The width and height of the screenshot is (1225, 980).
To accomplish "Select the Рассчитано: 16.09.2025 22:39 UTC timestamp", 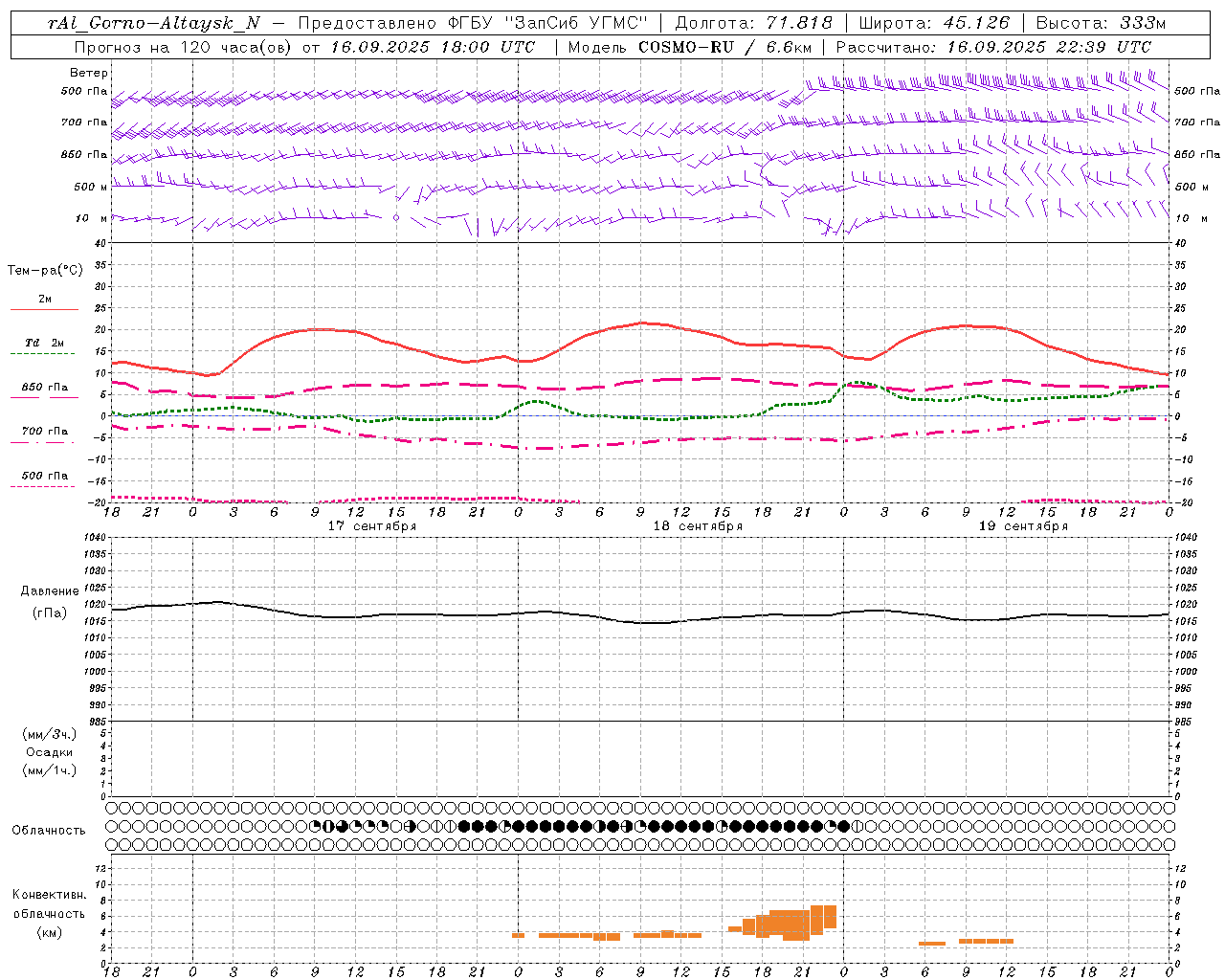I will coord(993,47).
